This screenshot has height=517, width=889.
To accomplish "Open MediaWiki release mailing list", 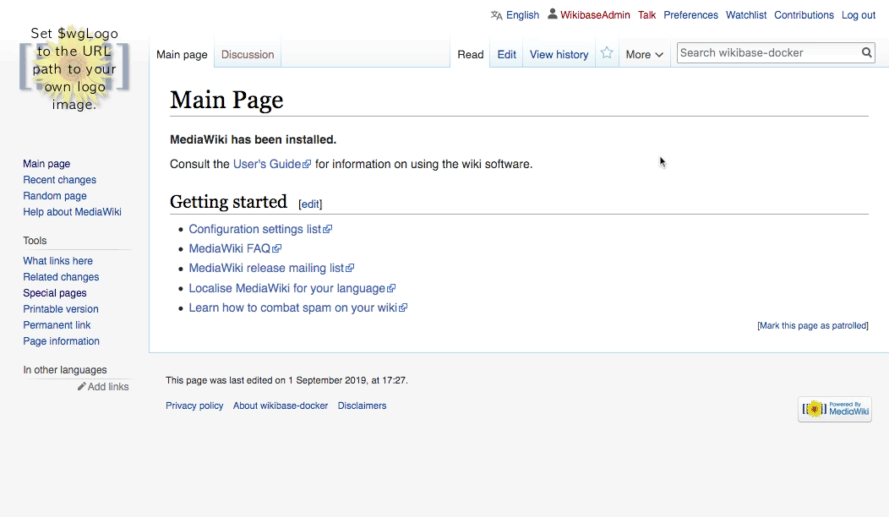I will tap(271, 268).
